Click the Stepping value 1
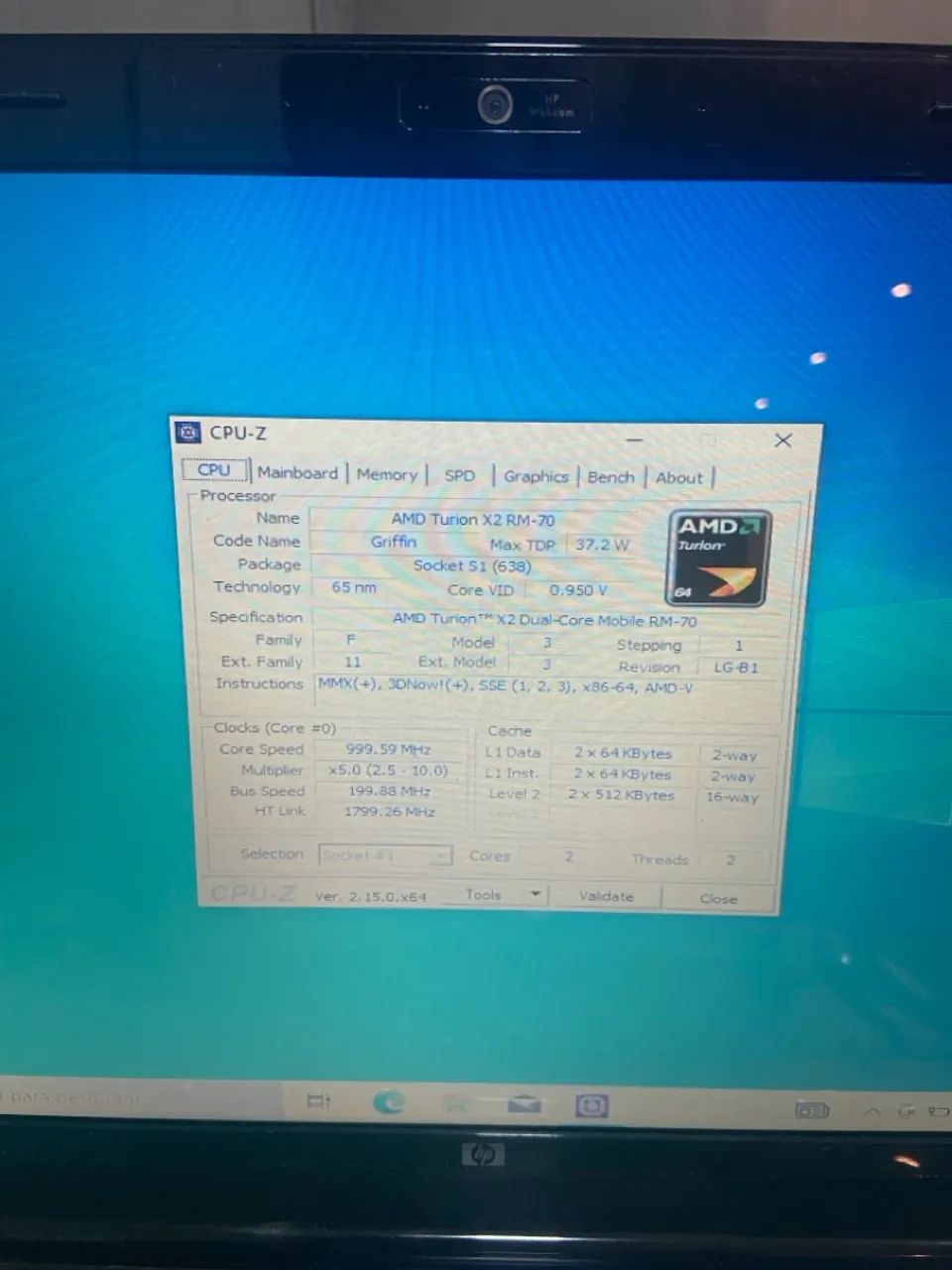Screen dimensions: 952x1270 point(738,646)
